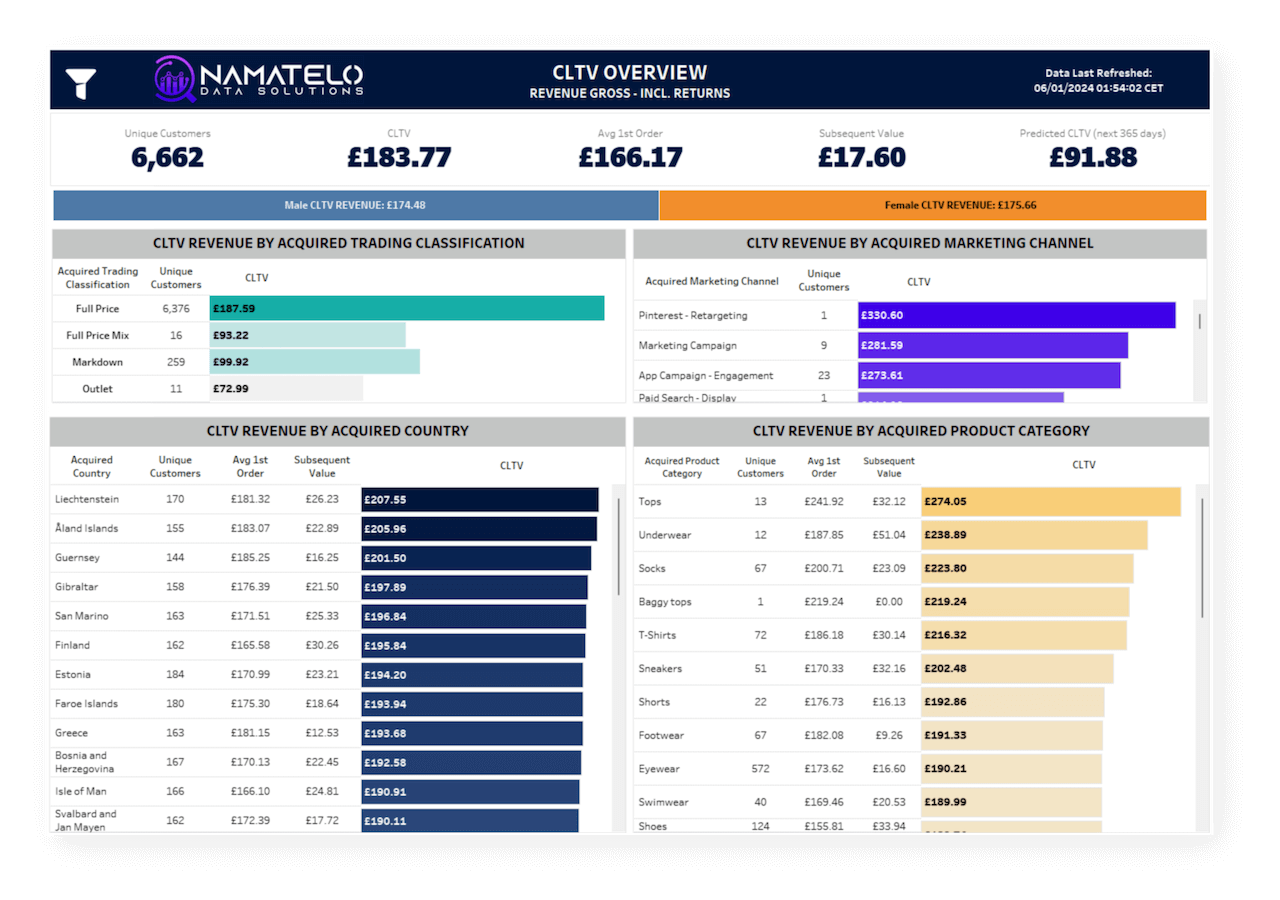
Task: Select the Male CLTV Revenue bar
Action: coord(356,205)
